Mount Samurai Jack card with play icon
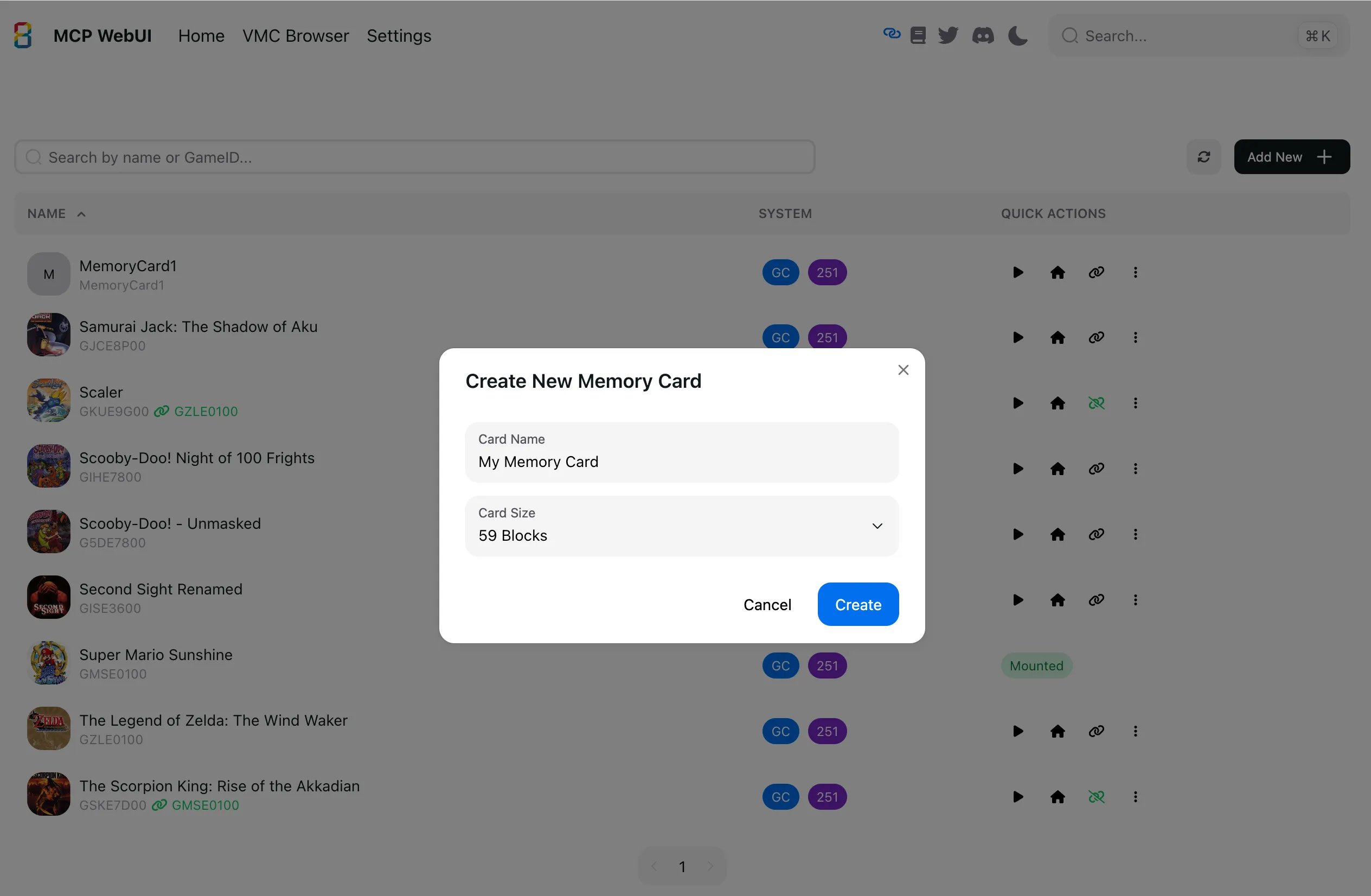 pos(1018,337)
